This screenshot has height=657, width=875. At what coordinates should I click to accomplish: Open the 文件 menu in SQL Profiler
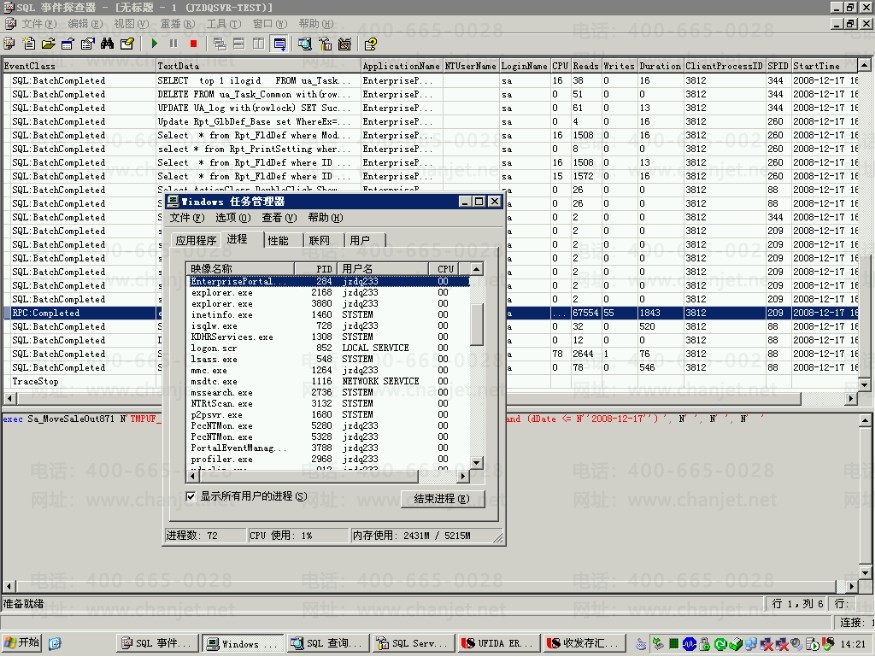pos(38,23)
